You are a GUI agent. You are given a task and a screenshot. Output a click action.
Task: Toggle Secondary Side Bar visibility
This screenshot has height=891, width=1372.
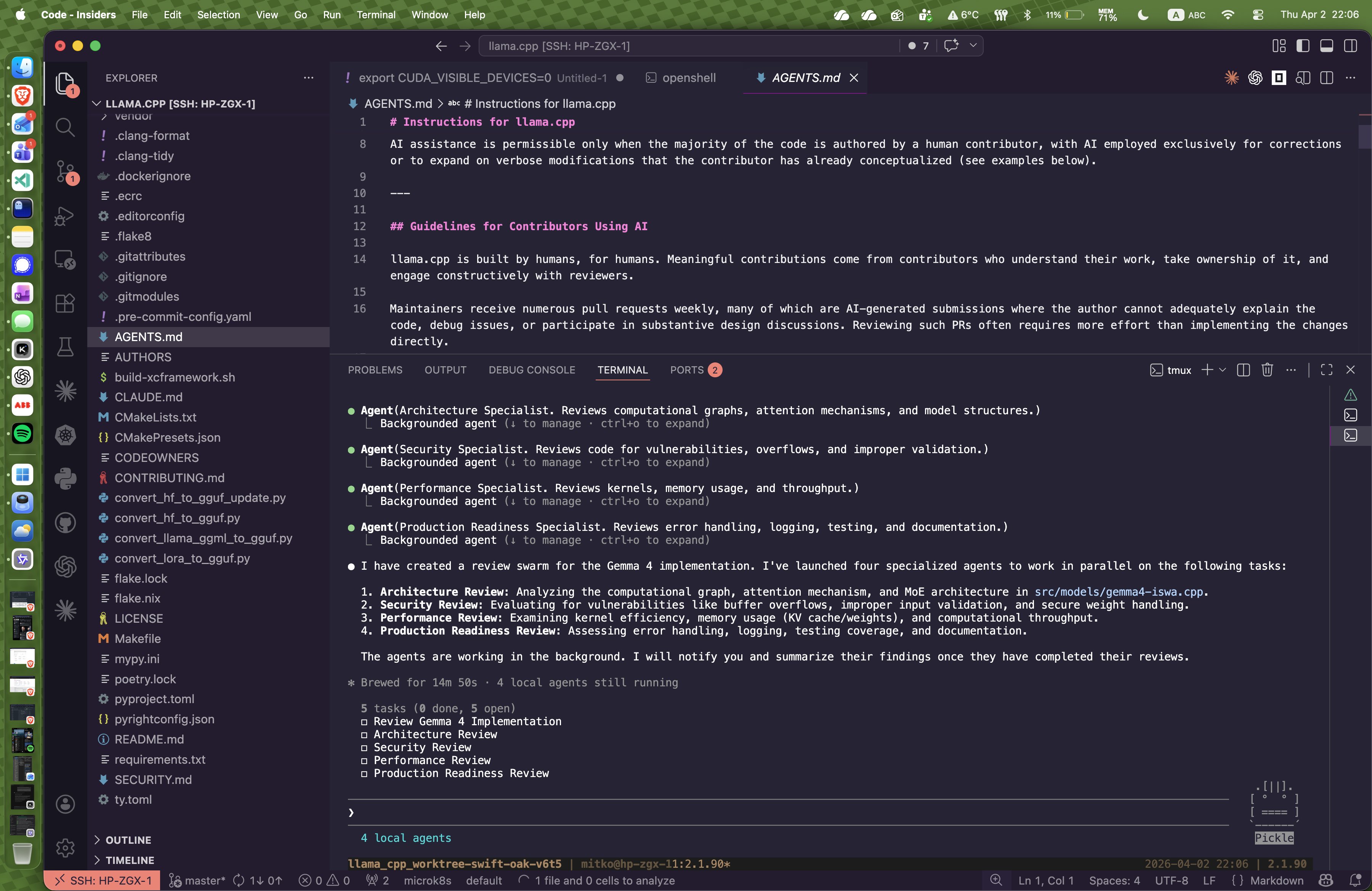pyautogui.click(x=1350, y=45)
